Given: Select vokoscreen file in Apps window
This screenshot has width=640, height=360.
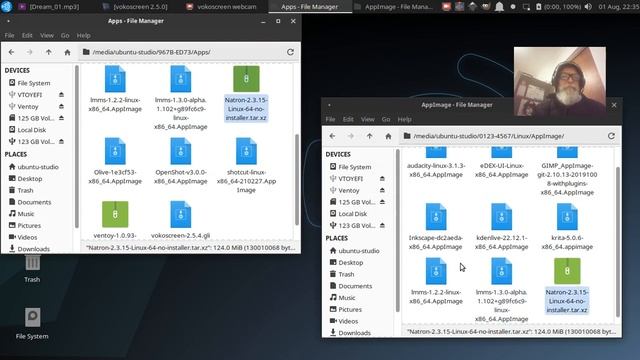Looking at the screenshot, I should [181, 220].
